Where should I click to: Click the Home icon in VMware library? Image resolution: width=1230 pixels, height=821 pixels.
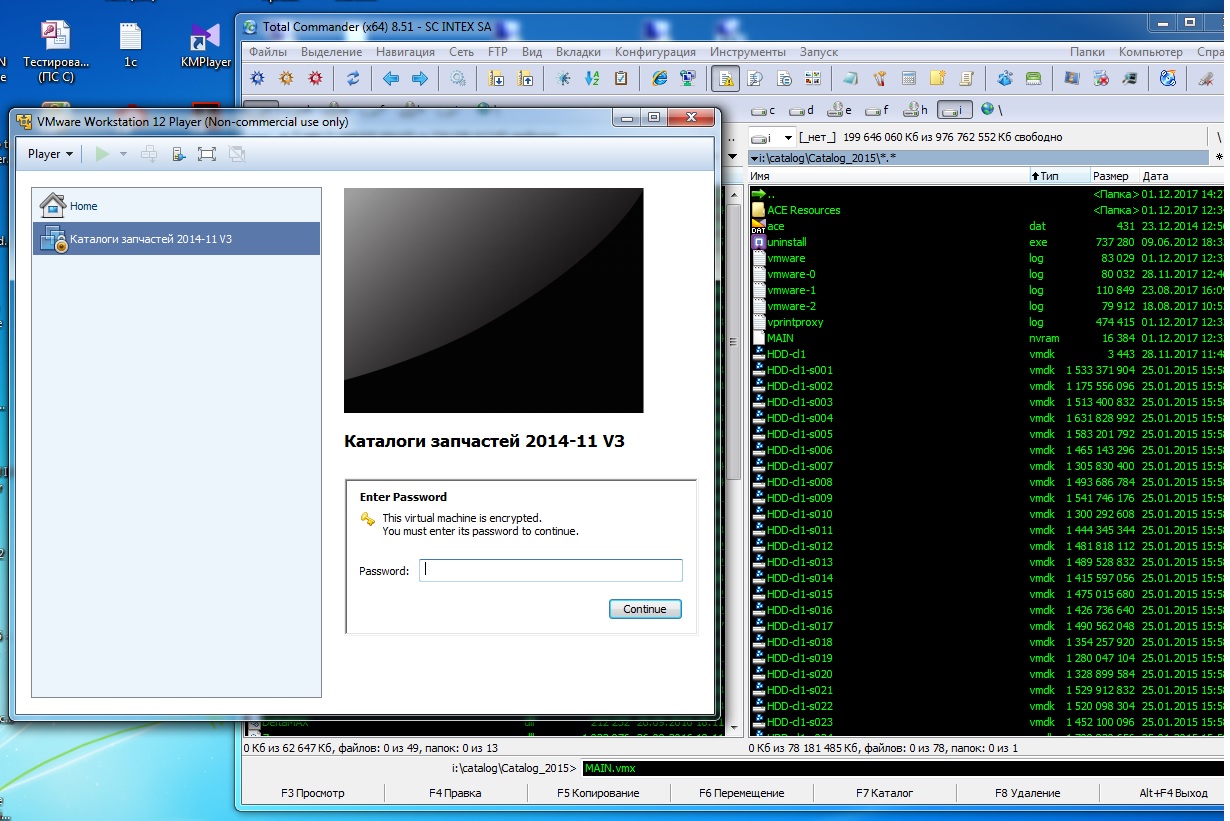click(x=52, y=206)
